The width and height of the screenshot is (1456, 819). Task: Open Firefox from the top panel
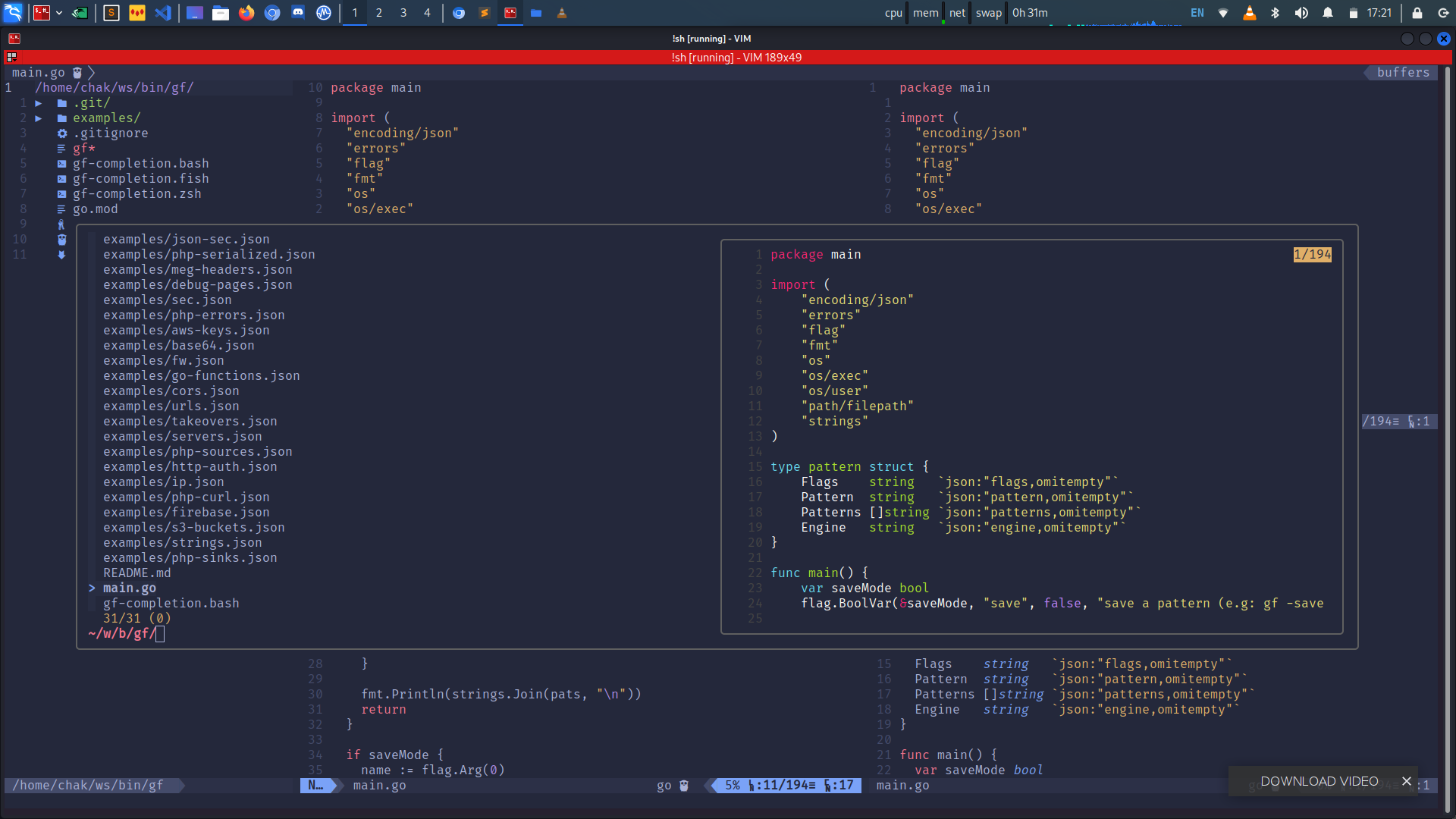pos(246,13)
